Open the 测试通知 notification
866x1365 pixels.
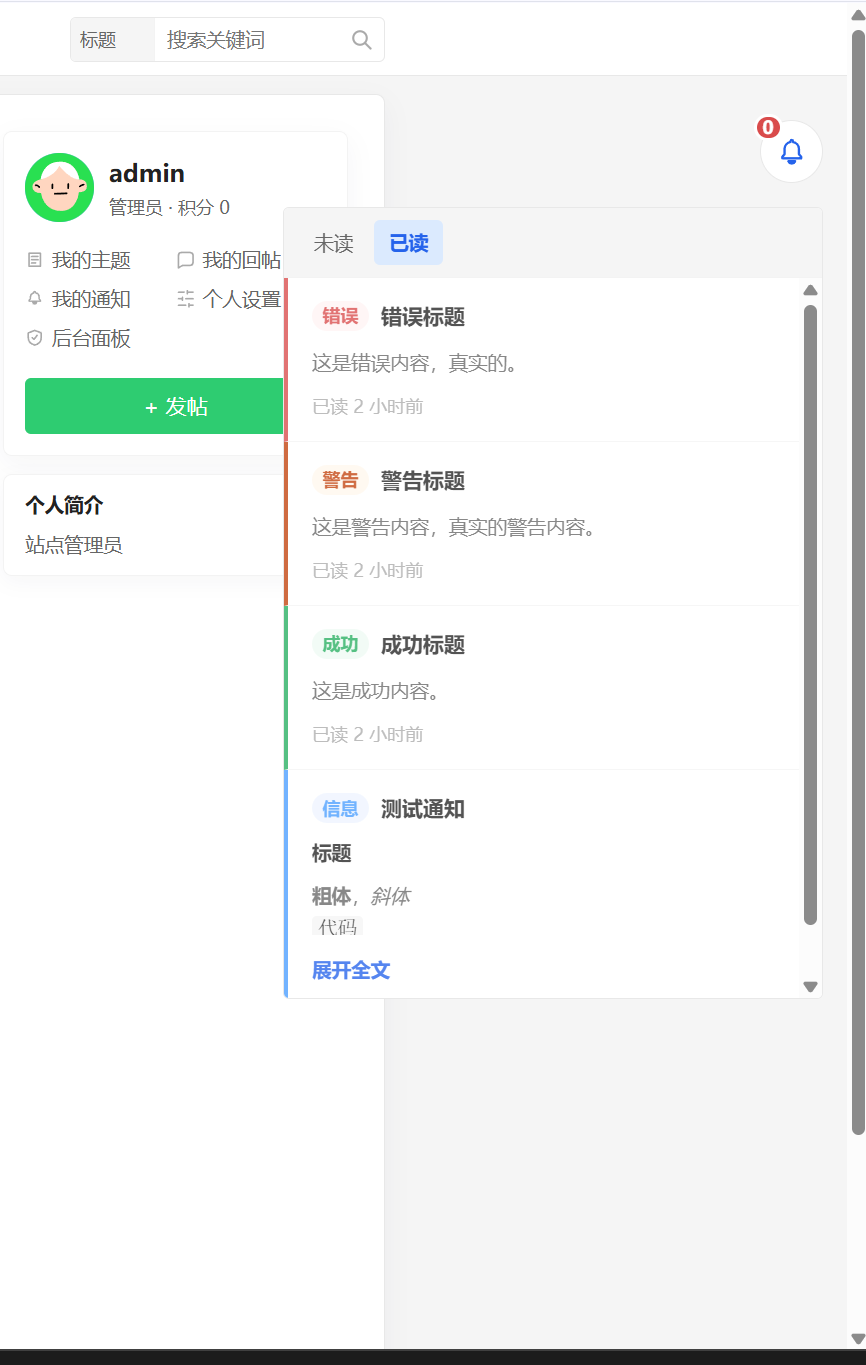pyautogui.click(x=423, y=809)
